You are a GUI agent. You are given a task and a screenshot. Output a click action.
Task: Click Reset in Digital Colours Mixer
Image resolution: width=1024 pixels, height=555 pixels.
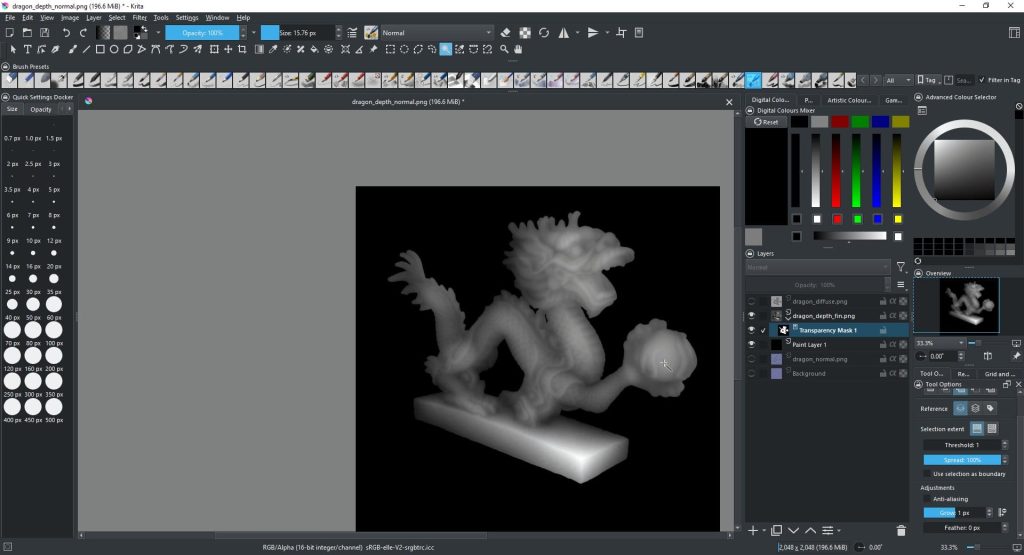pyautogui.click(x=767, y=122)
